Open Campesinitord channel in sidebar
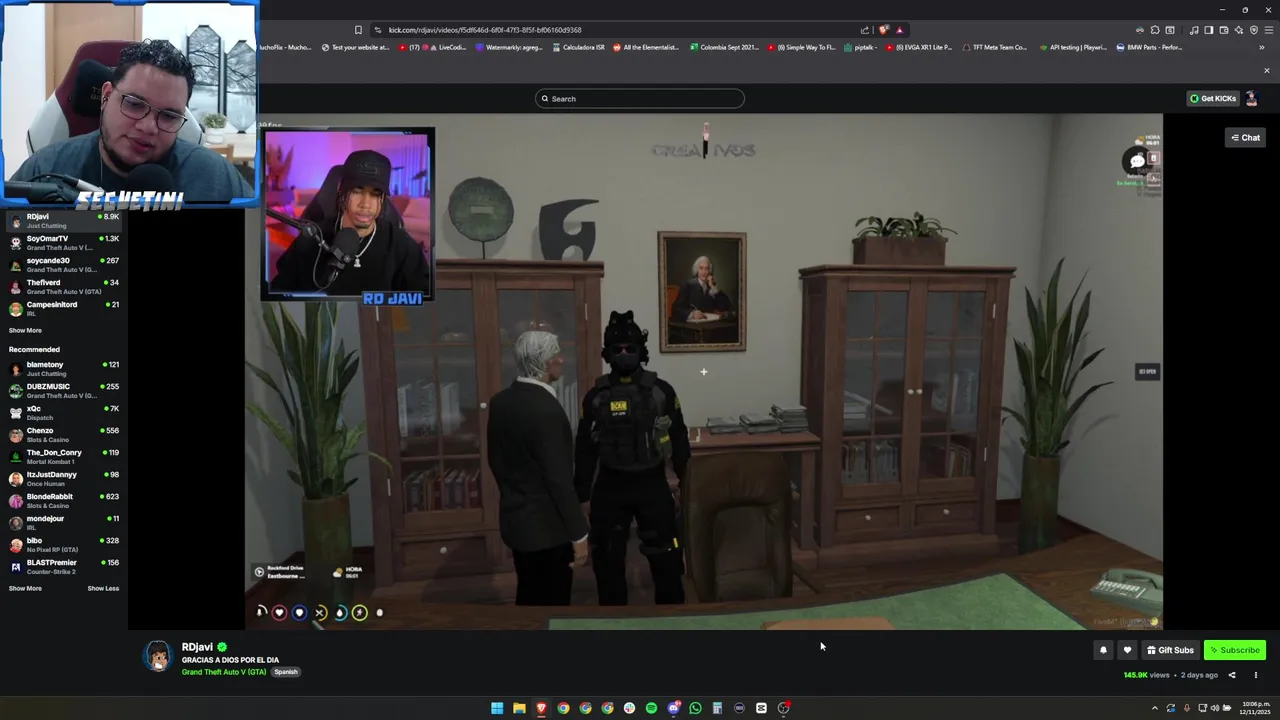Screen dimensions: 1280x720 click(64, 309)
